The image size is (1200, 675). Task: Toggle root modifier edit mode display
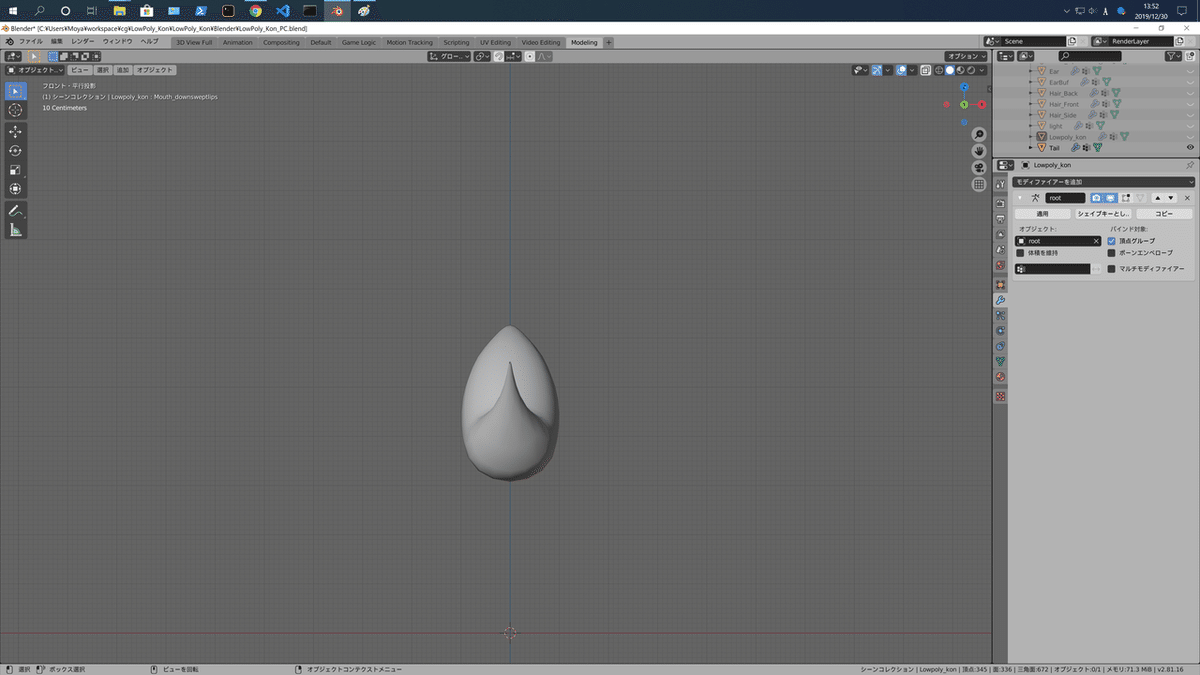pos(1125,198)
